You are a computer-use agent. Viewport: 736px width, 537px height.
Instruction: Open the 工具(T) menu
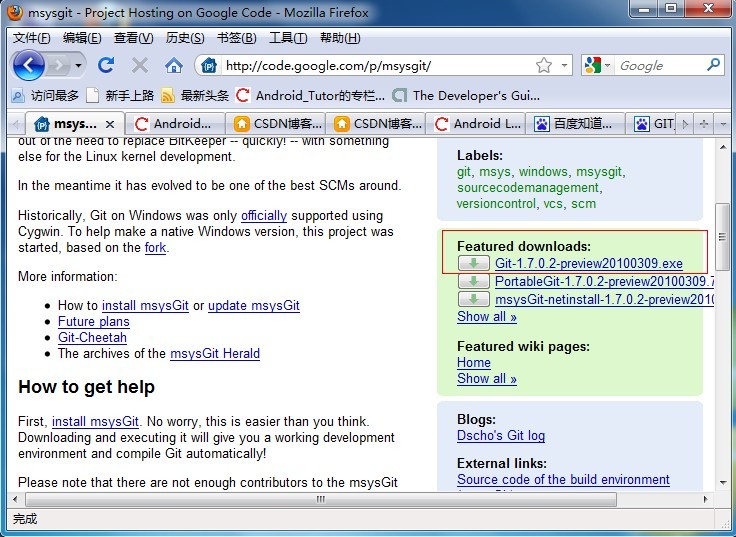288,38
